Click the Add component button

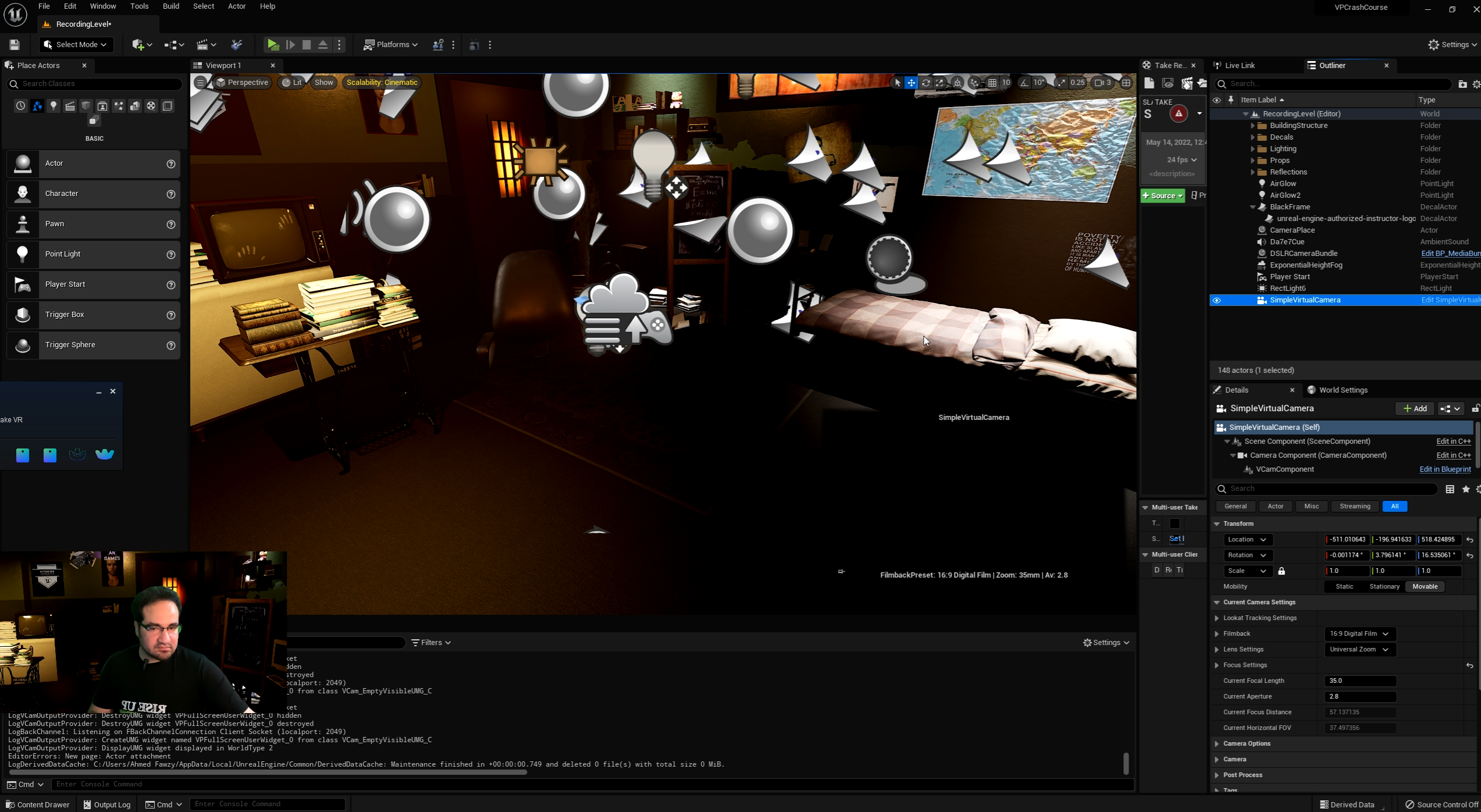point(1415,409)
